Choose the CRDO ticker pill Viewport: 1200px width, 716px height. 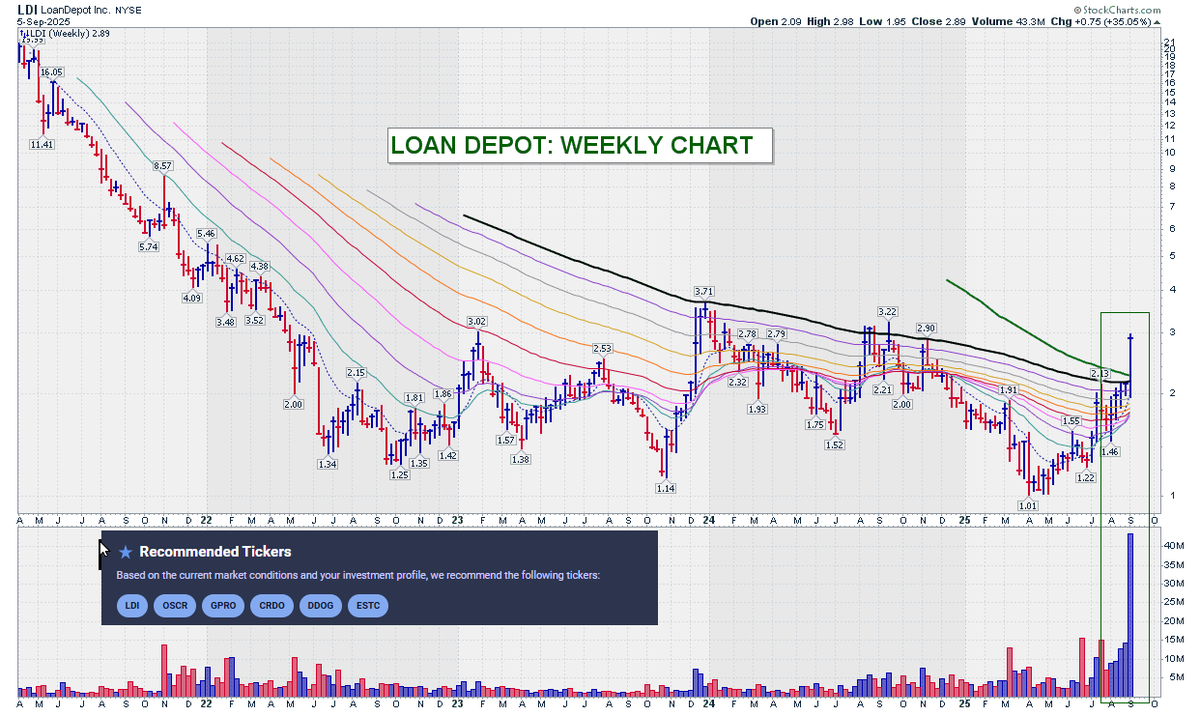point(271,606)
